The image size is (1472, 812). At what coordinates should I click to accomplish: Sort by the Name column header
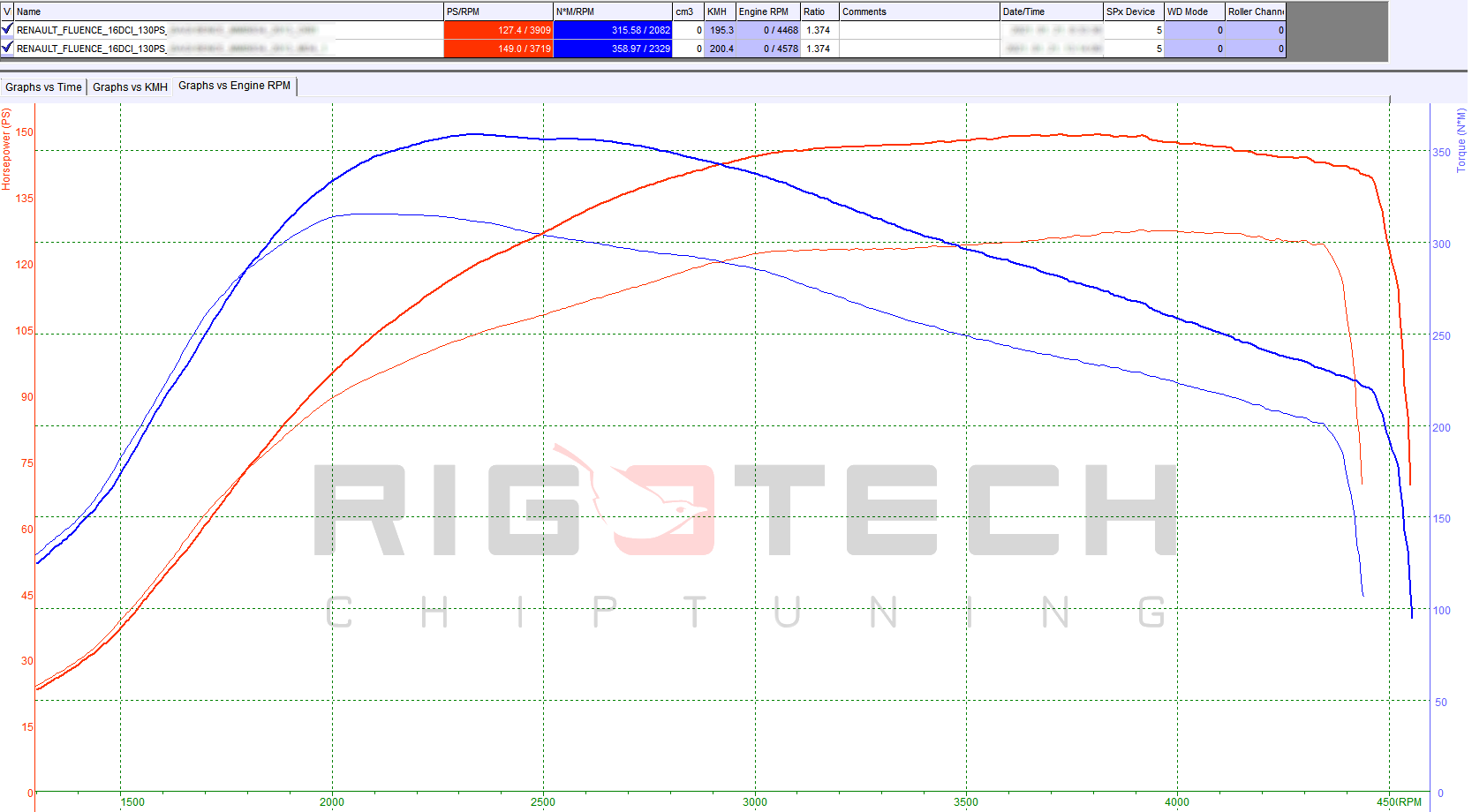pyautogui.click(x=229, y=11)
